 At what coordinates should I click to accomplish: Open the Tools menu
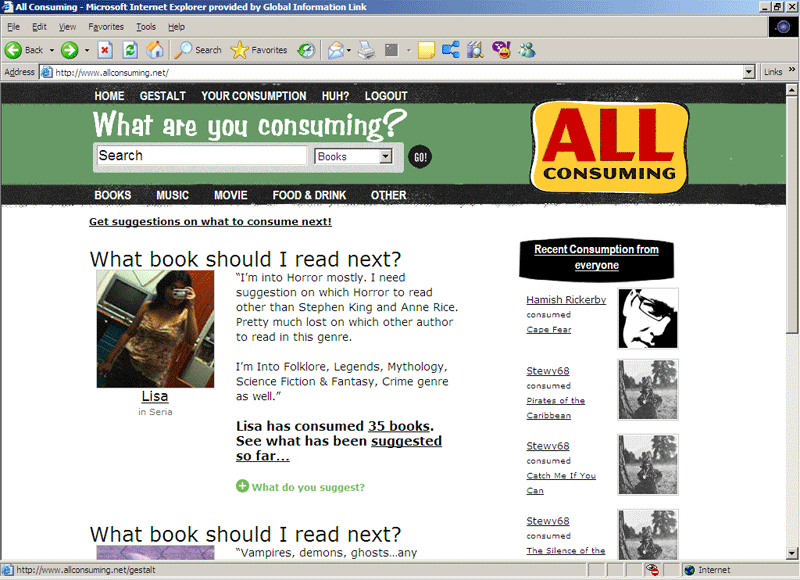pos(146,27)
